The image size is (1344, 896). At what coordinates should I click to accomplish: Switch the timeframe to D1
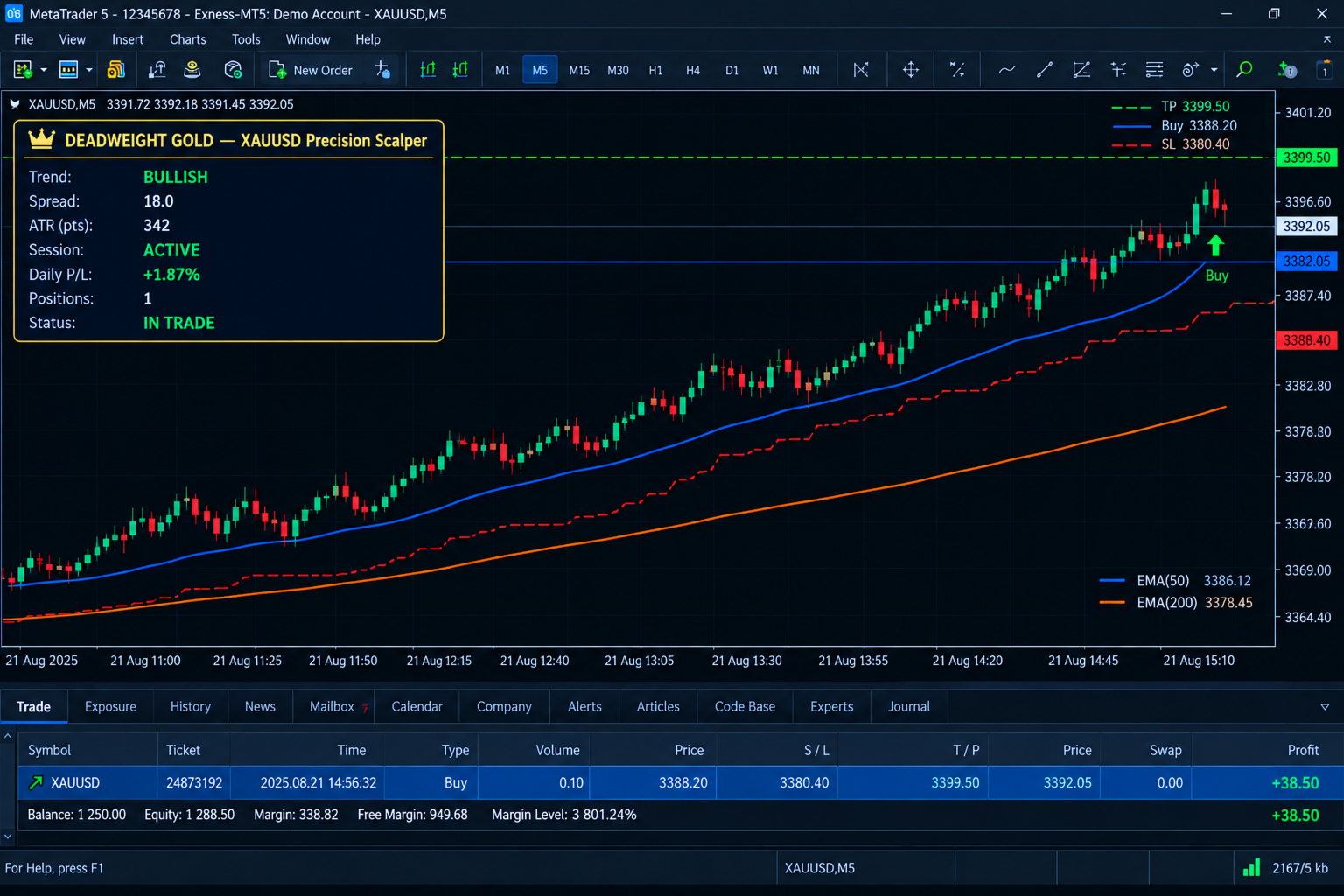pyautogui.click(x=731, y=70)
